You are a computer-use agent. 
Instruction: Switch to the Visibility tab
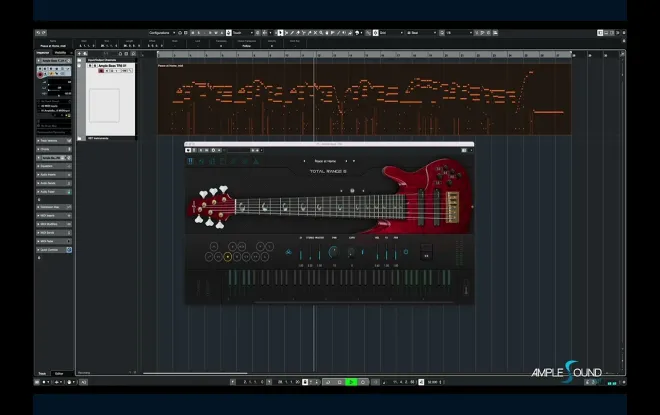pos(60,53)
